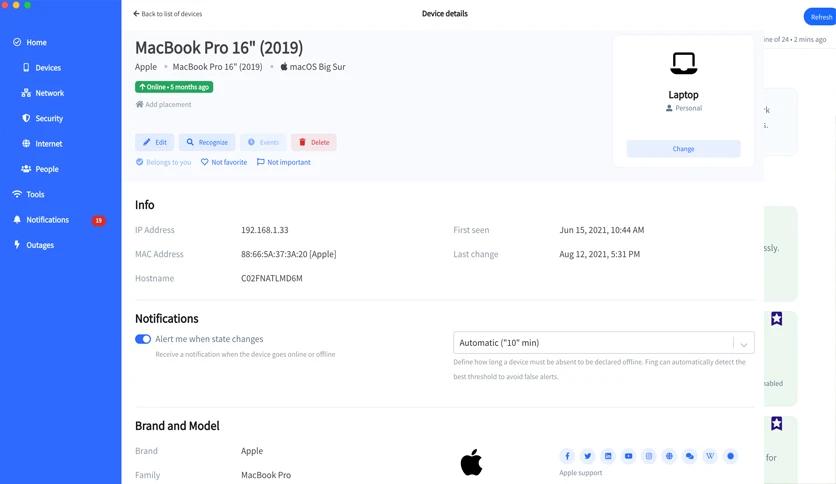Click the last round support icon
The height and width of the screenshot is (484, 836).
click(x=730, y=456)
